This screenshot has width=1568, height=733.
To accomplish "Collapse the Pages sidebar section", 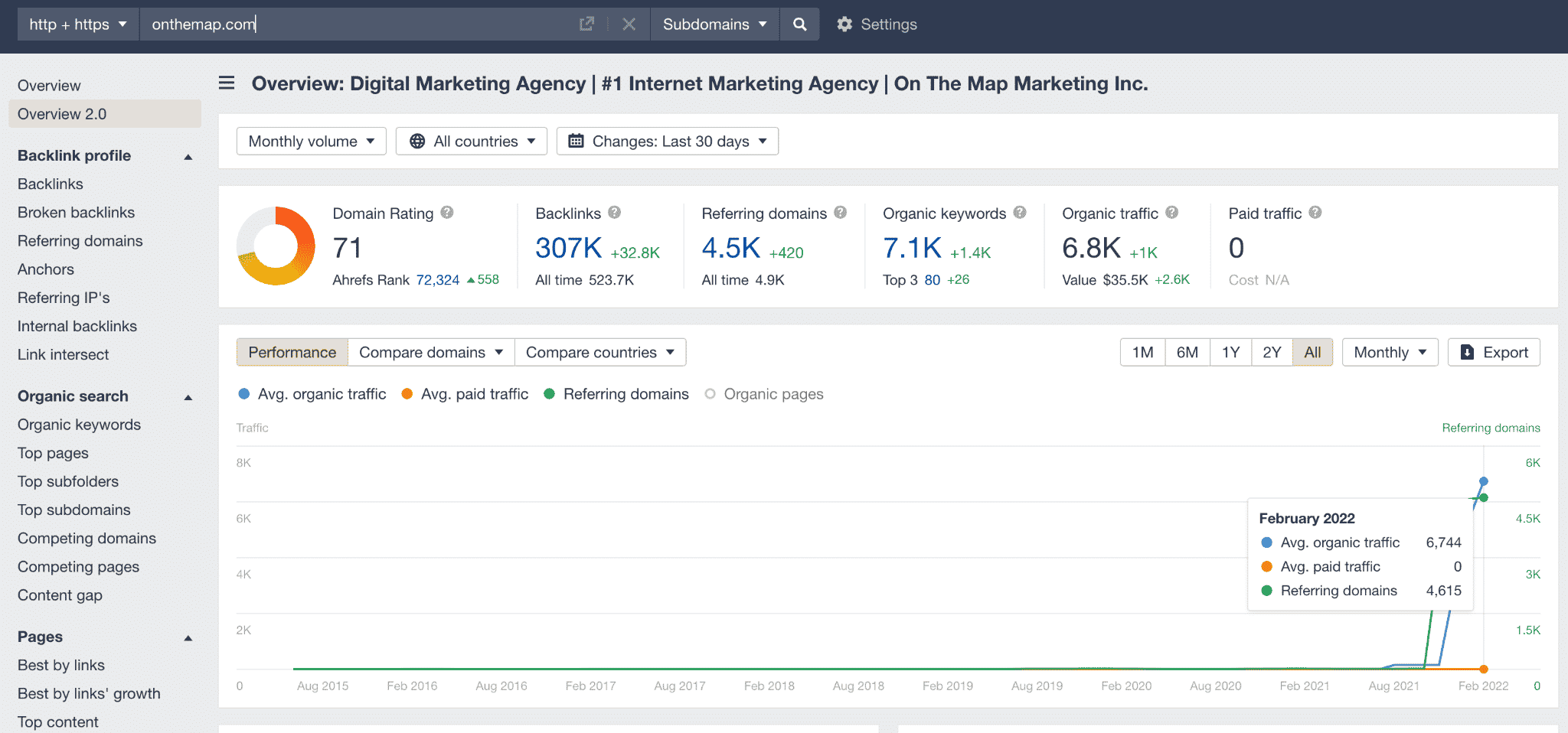I will [x=188, y=638].
